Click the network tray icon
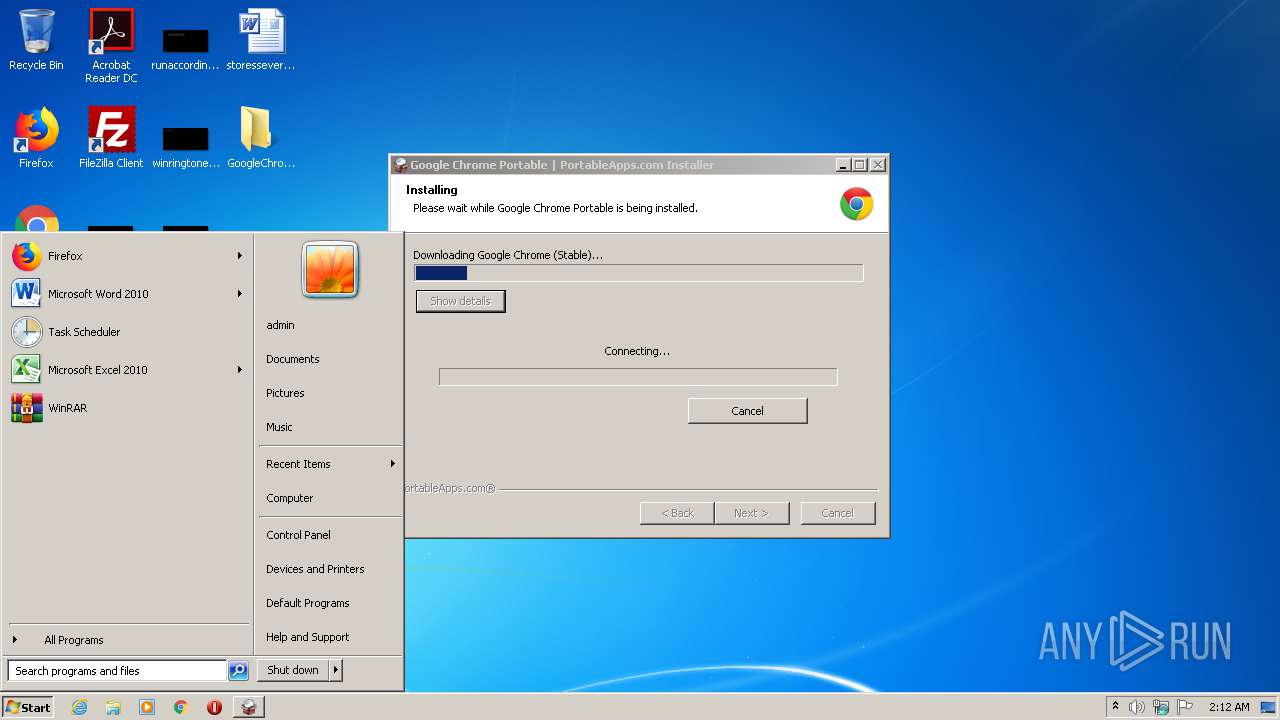The width and height of the screenshot is (1280, 720). [x=1161, y=707]
